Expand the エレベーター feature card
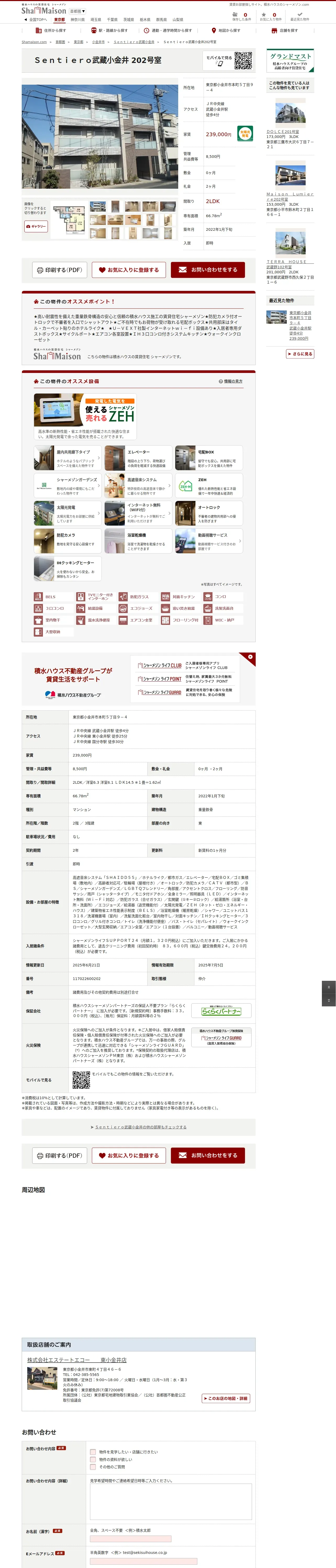336x1568 pixels. (138, 458)
